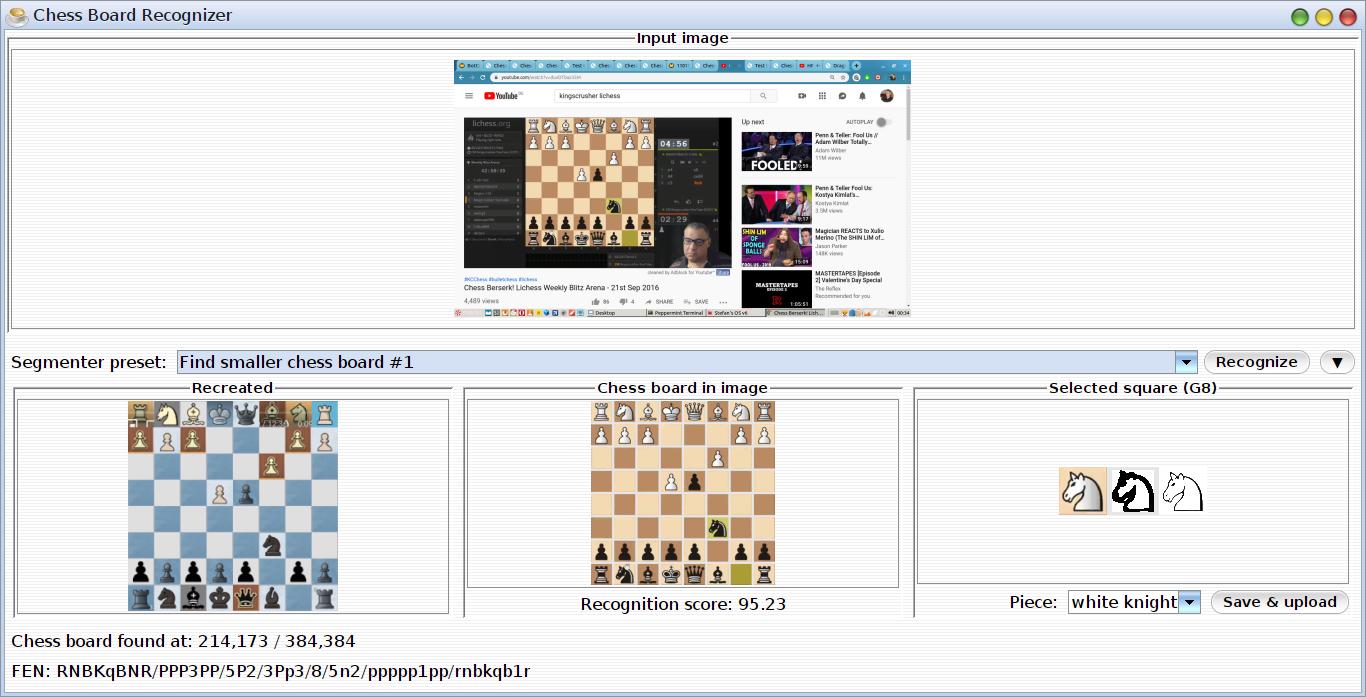
Task: Click the cropped white knight square image
Action: [x=1083, y=491]
